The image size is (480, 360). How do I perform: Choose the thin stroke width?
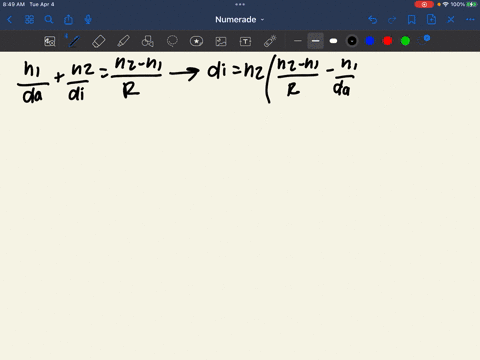click(x=298, y=41)
